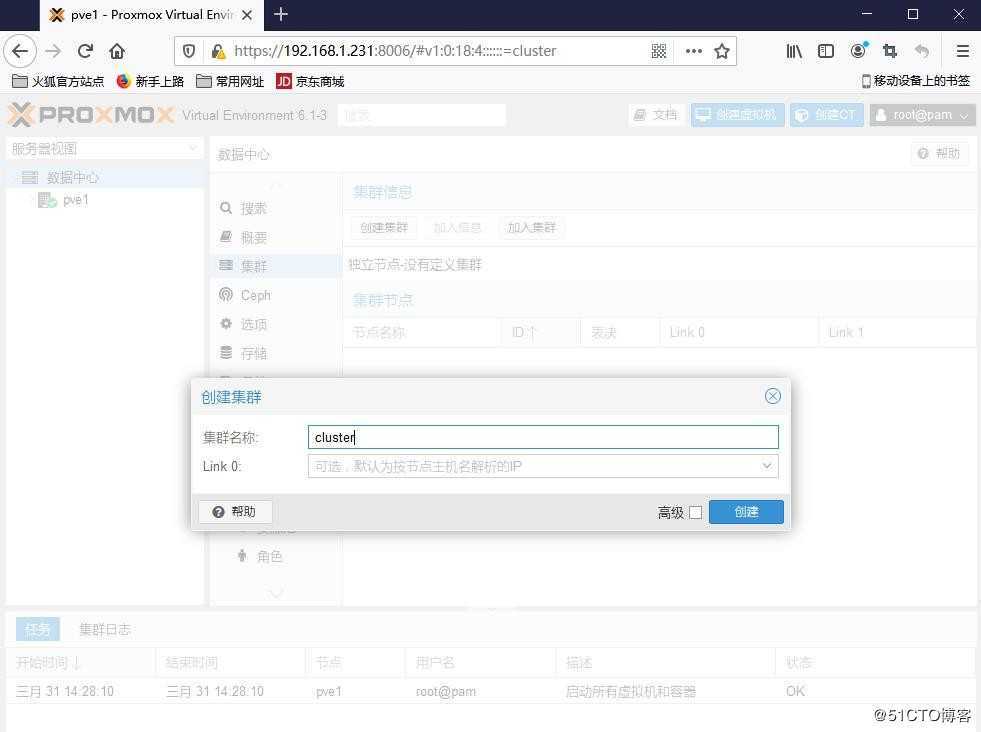The width and height of the screenshot is (981, 732).
Task: Open 概要 in datacenter menu
Action: point(276,238)
